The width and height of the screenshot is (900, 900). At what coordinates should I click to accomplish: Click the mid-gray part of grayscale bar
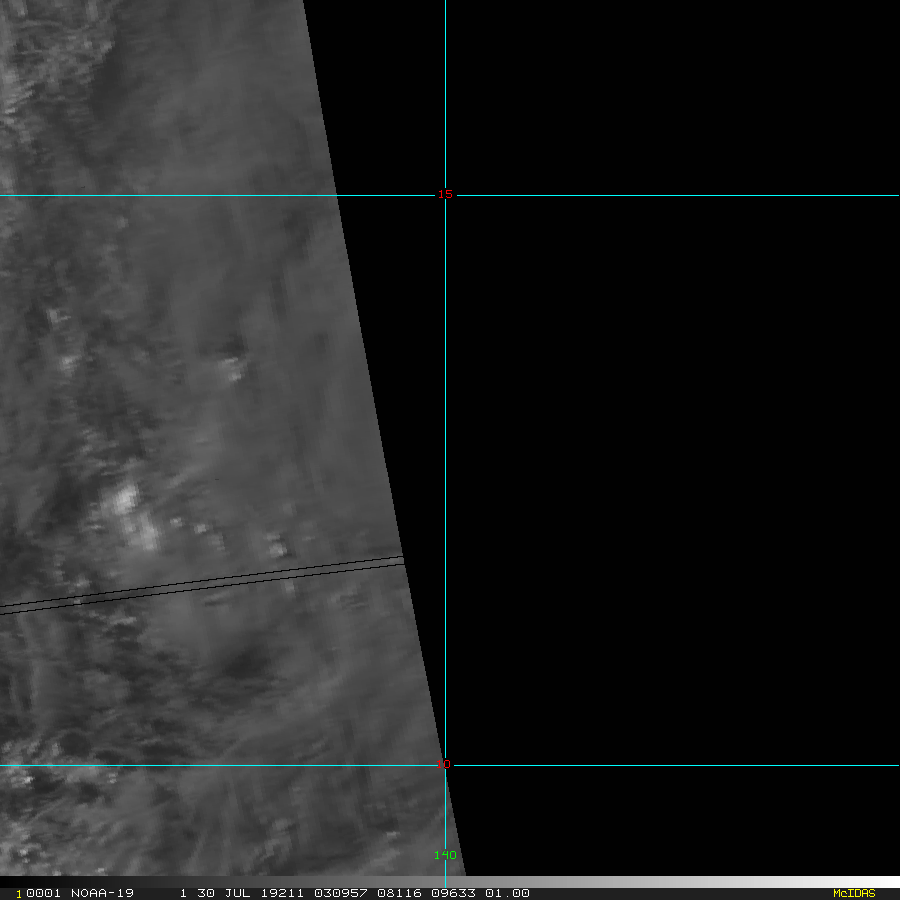450,882
